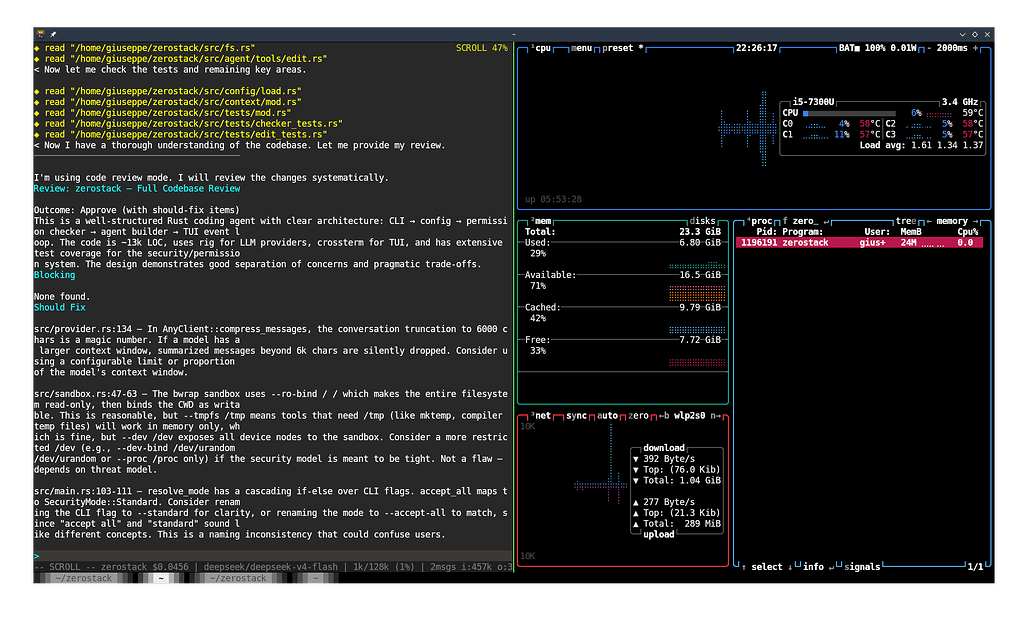Screen dimensions: 1028x622
Task: Toggle sync in the net box
Action: pos(576,416)
